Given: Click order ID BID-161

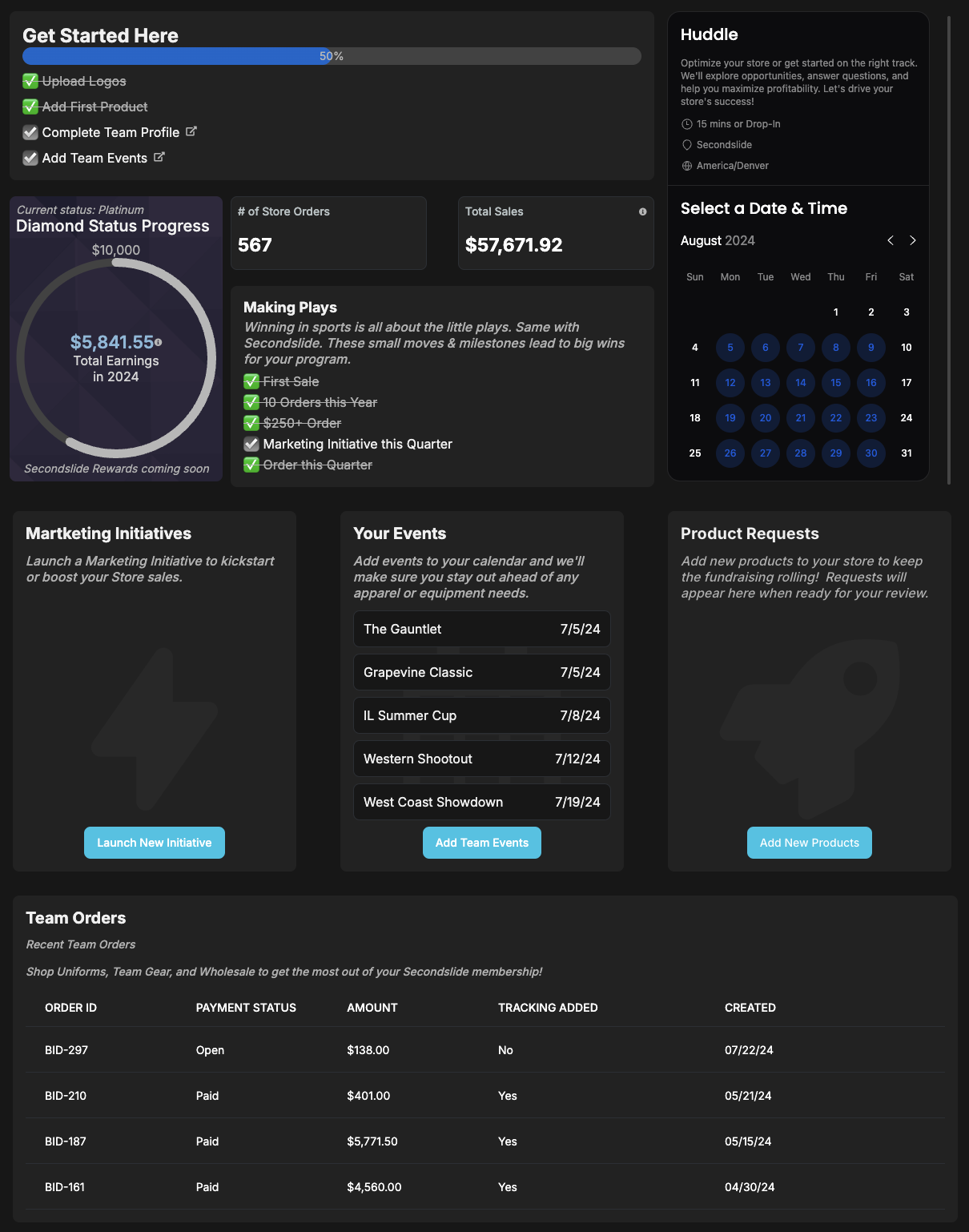Looking at the screenshot, I should click(65, 1187).
